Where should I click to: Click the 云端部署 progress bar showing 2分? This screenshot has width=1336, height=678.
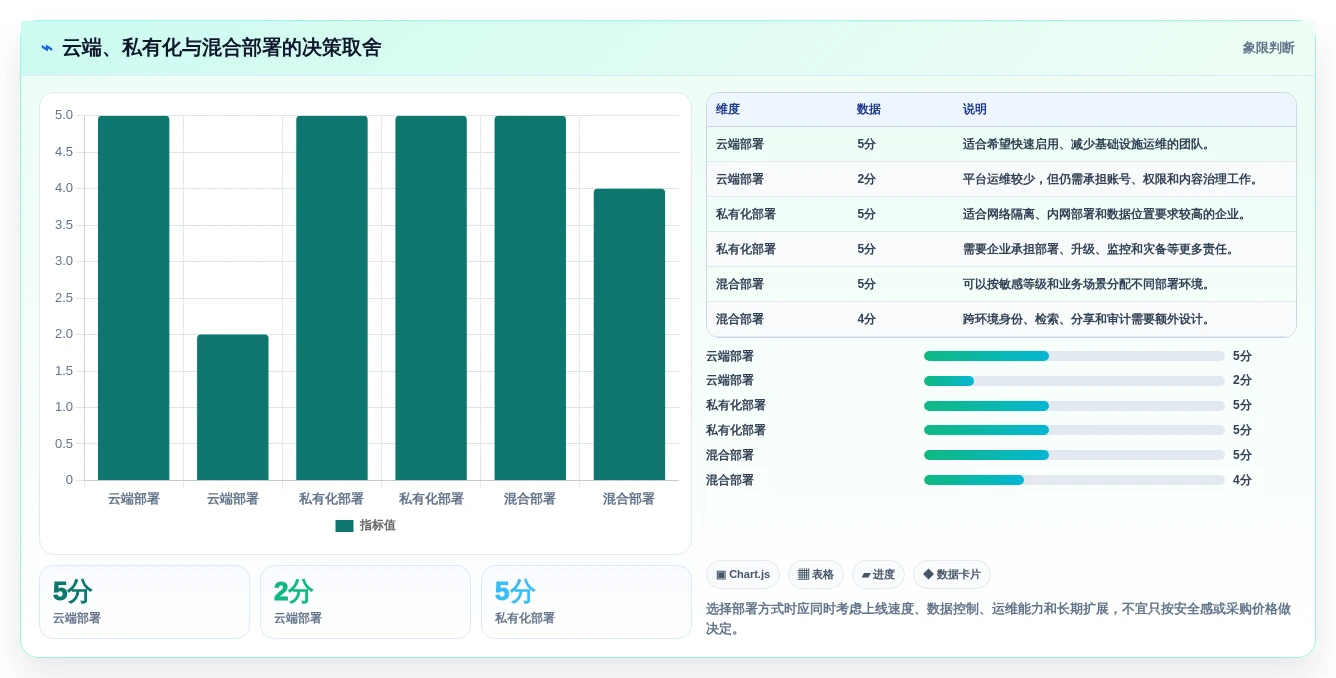click(1074, 381)
